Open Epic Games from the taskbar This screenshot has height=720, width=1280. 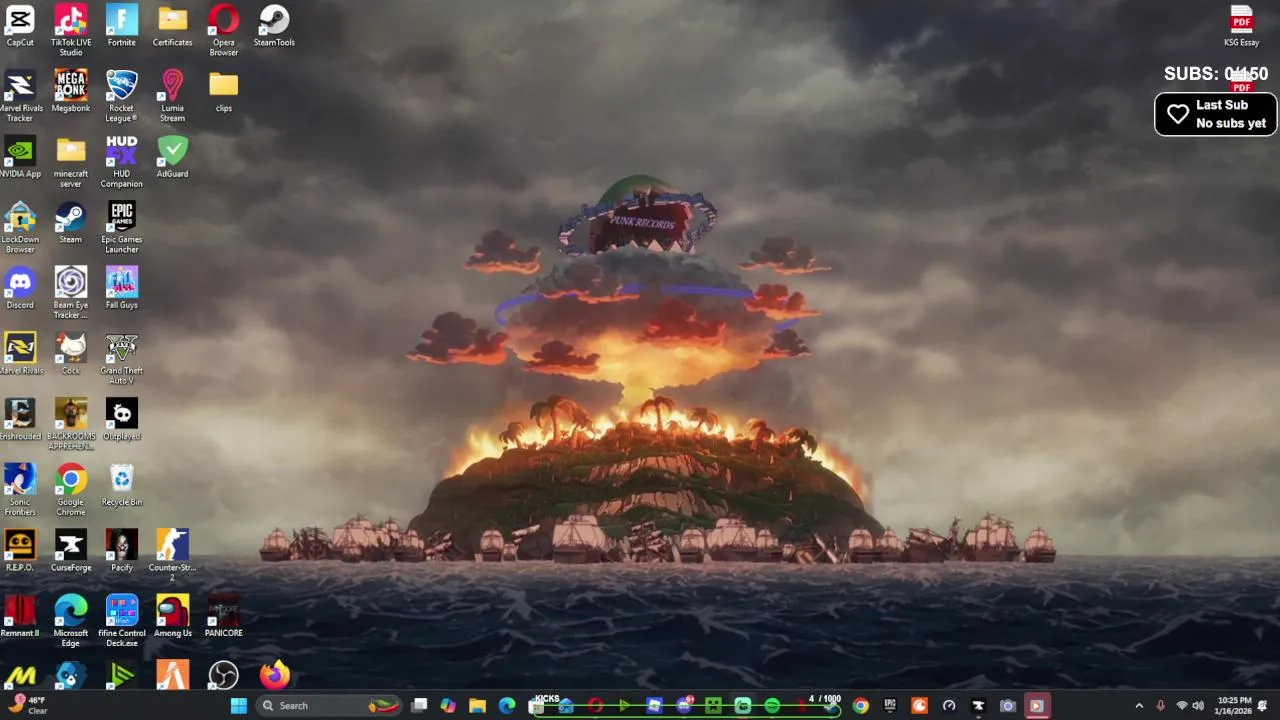coord(890,706)
